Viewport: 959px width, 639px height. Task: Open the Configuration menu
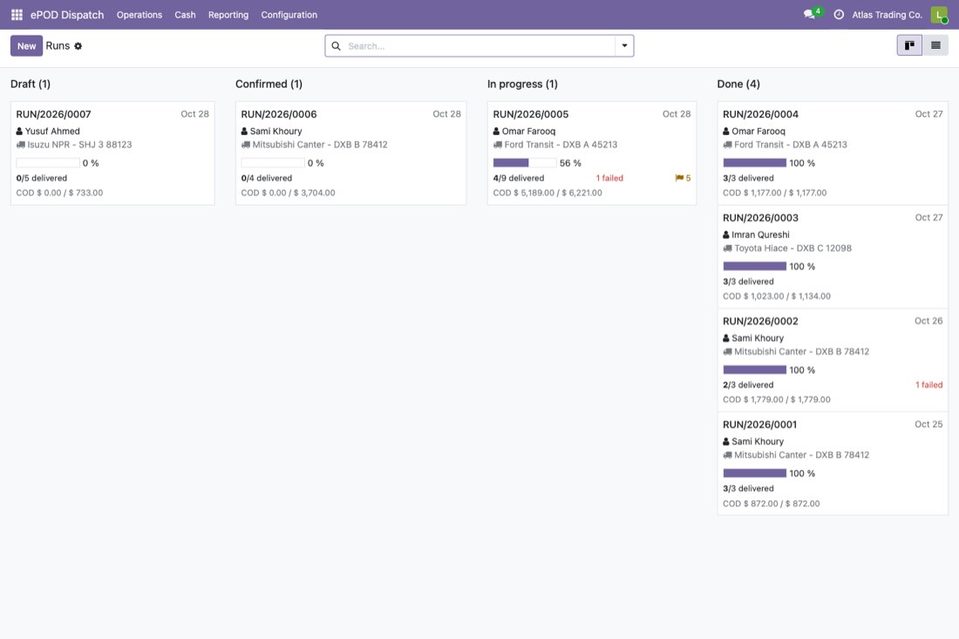point(289,15)
